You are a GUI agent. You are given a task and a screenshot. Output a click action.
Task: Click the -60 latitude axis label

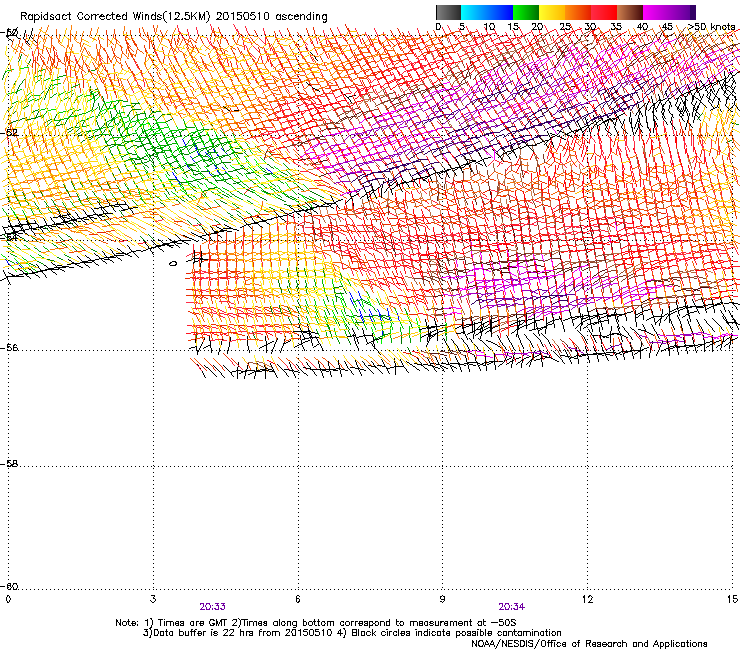pyautogui.click(x=10, y=586)
